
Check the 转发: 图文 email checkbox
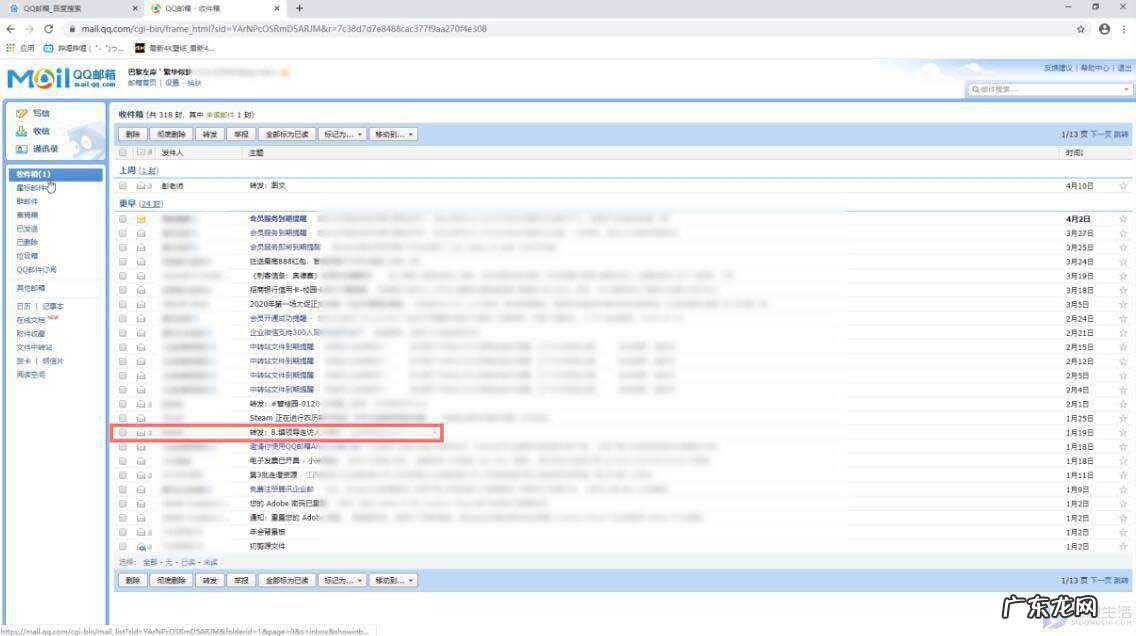click(x=123, y=186)
